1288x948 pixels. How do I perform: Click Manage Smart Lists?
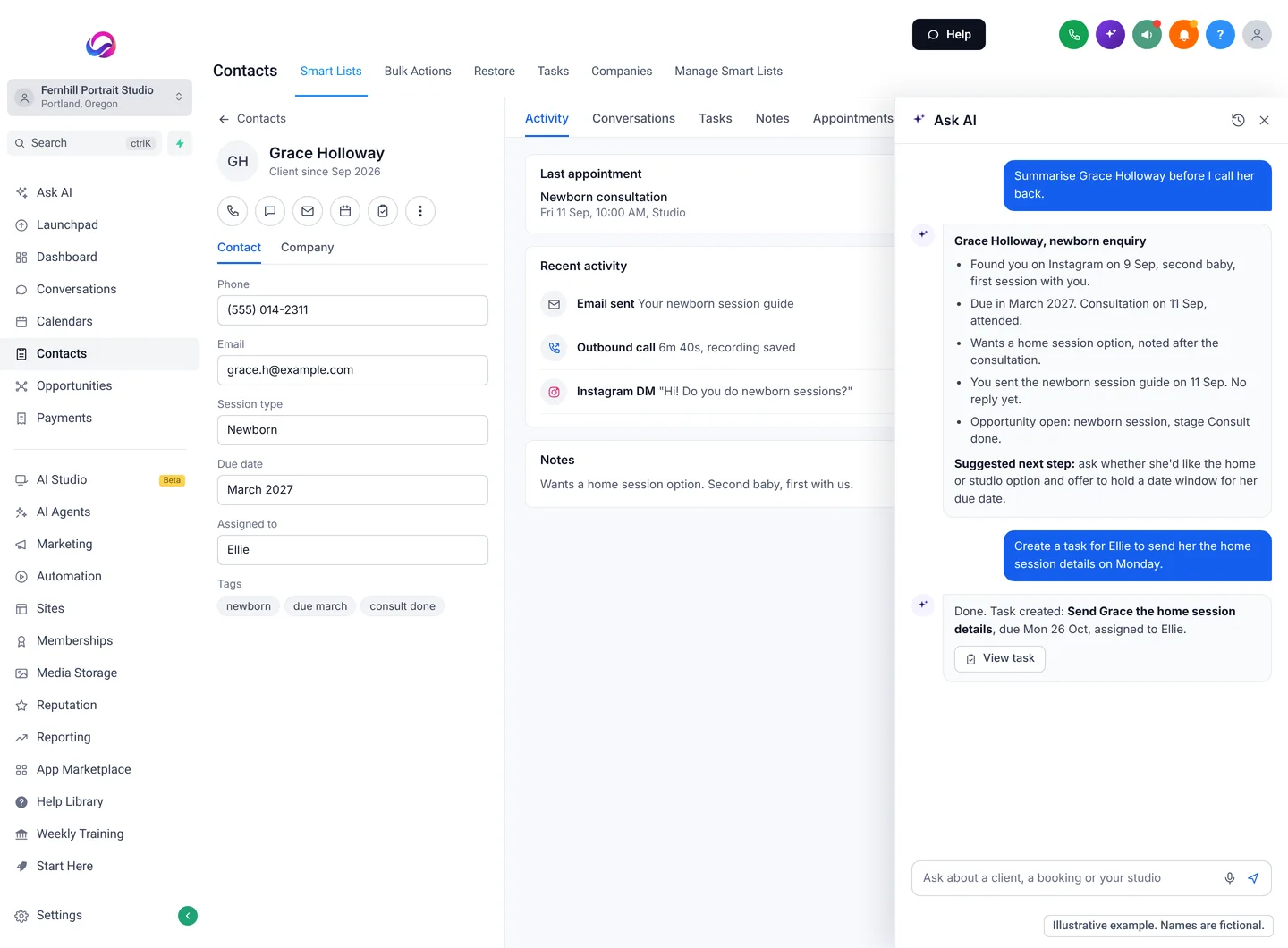728,72
